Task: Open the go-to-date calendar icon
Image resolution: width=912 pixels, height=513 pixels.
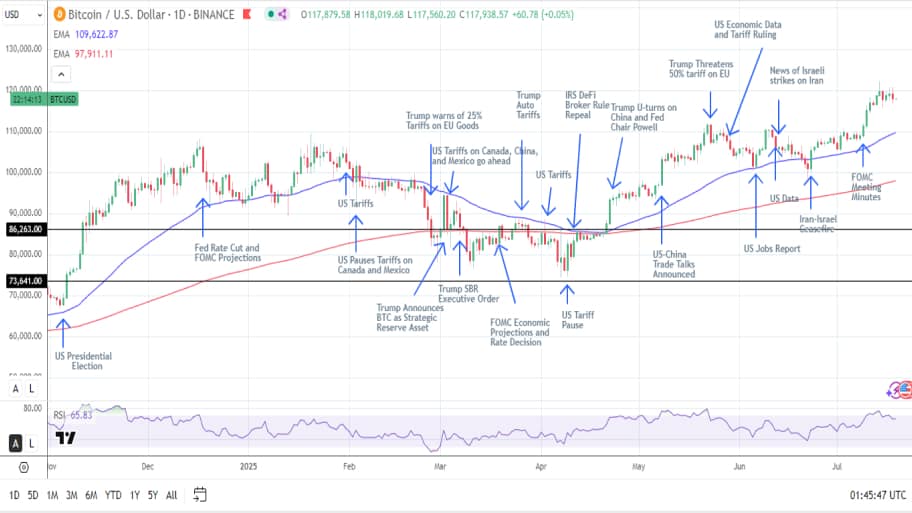Action: click(200, 495)
